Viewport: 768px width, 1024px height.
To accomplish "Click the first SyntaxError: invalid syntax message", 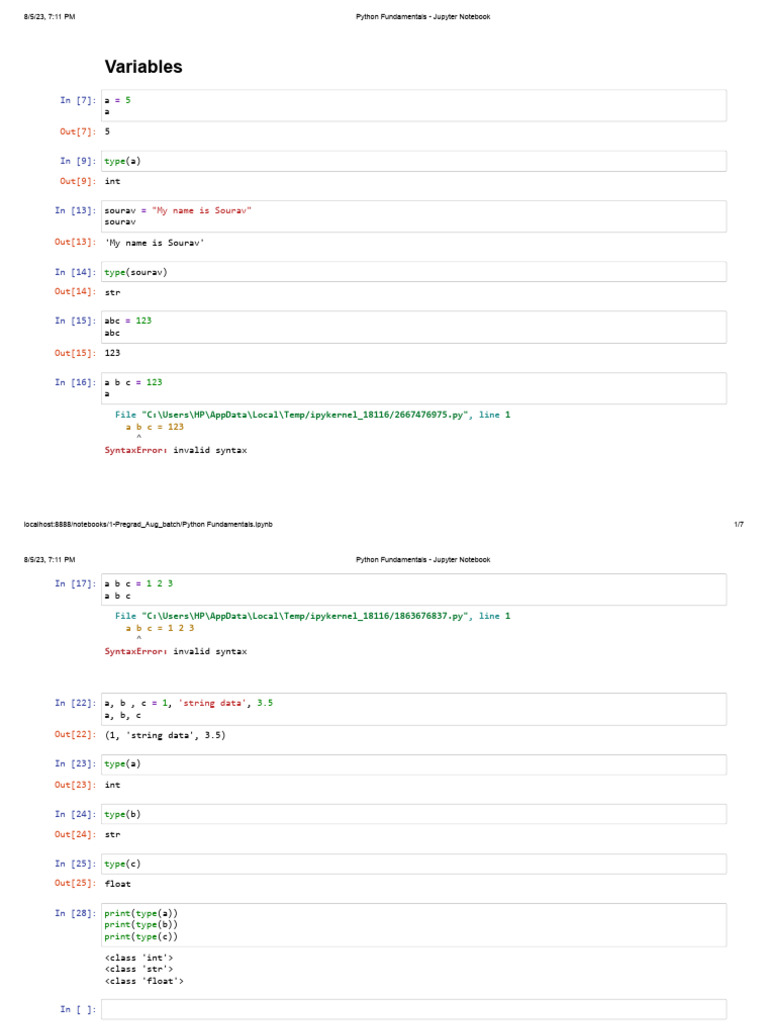I will click(x=176, y=451).
